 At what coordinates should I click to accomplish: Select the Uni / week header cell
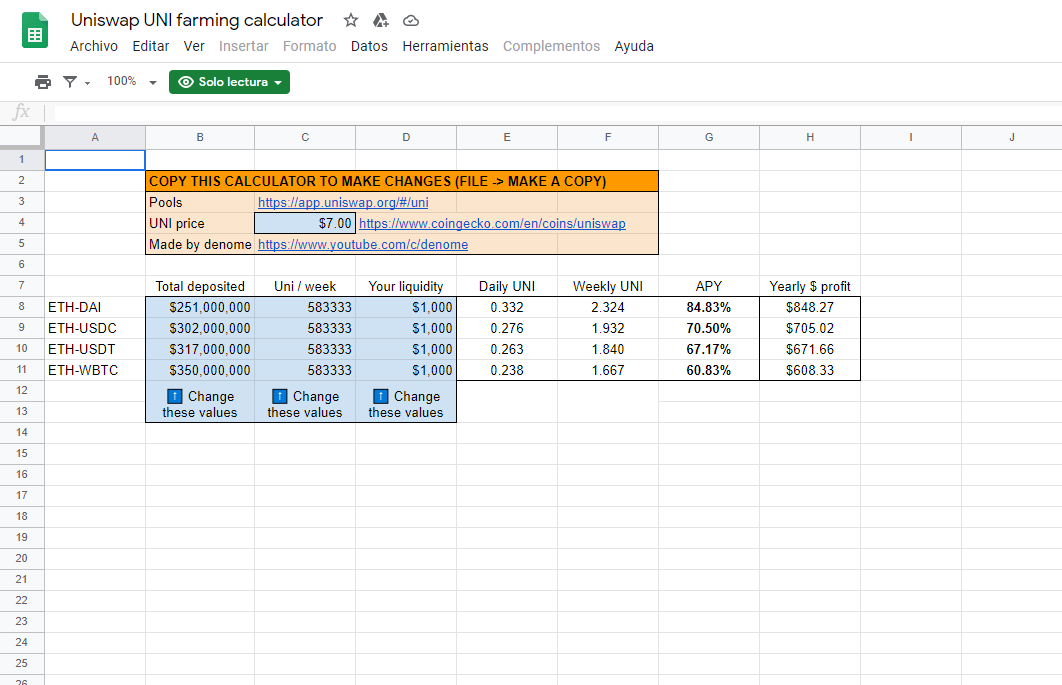[305, 286]
